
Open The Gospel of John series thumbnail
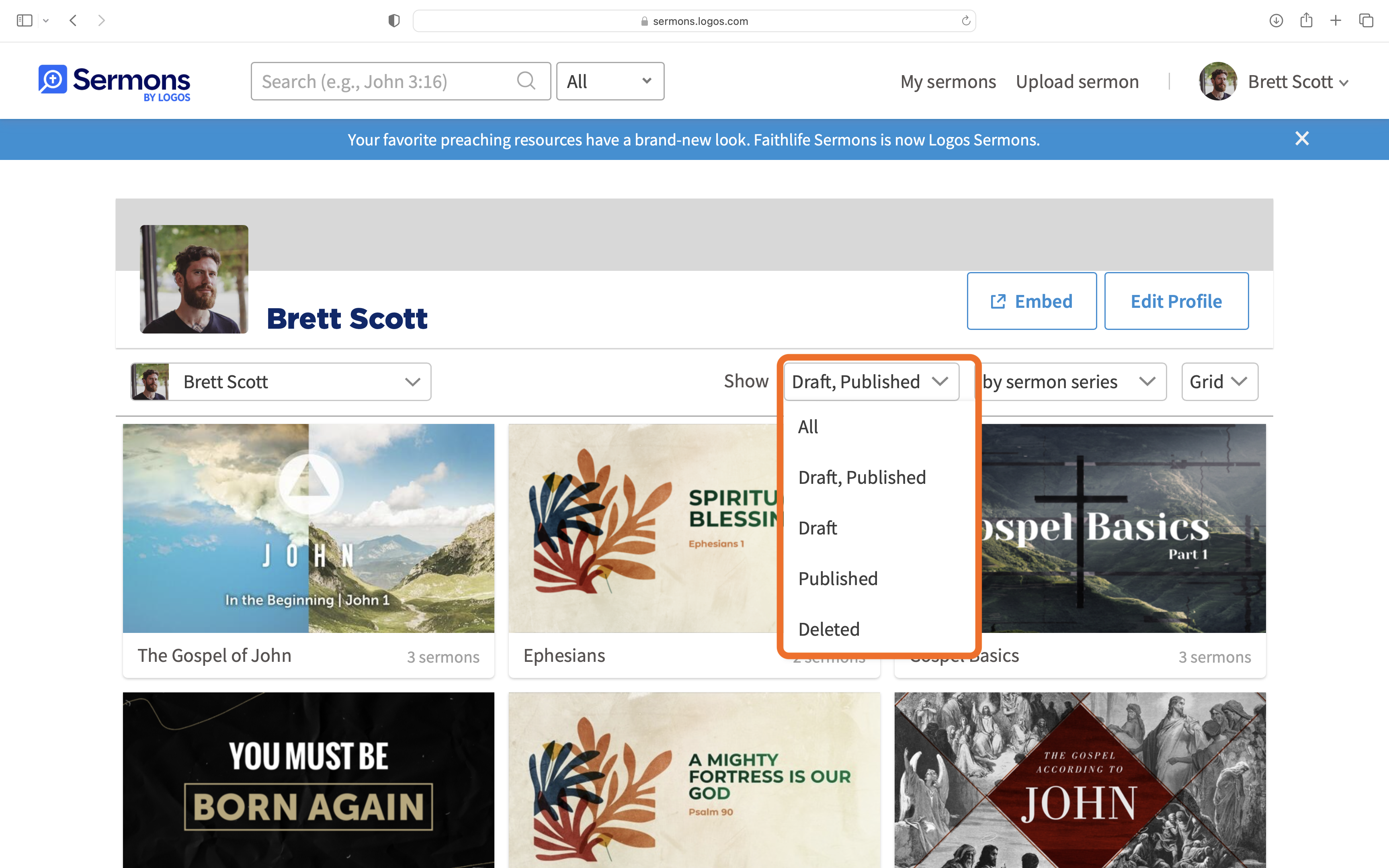[x=308, y=528]
